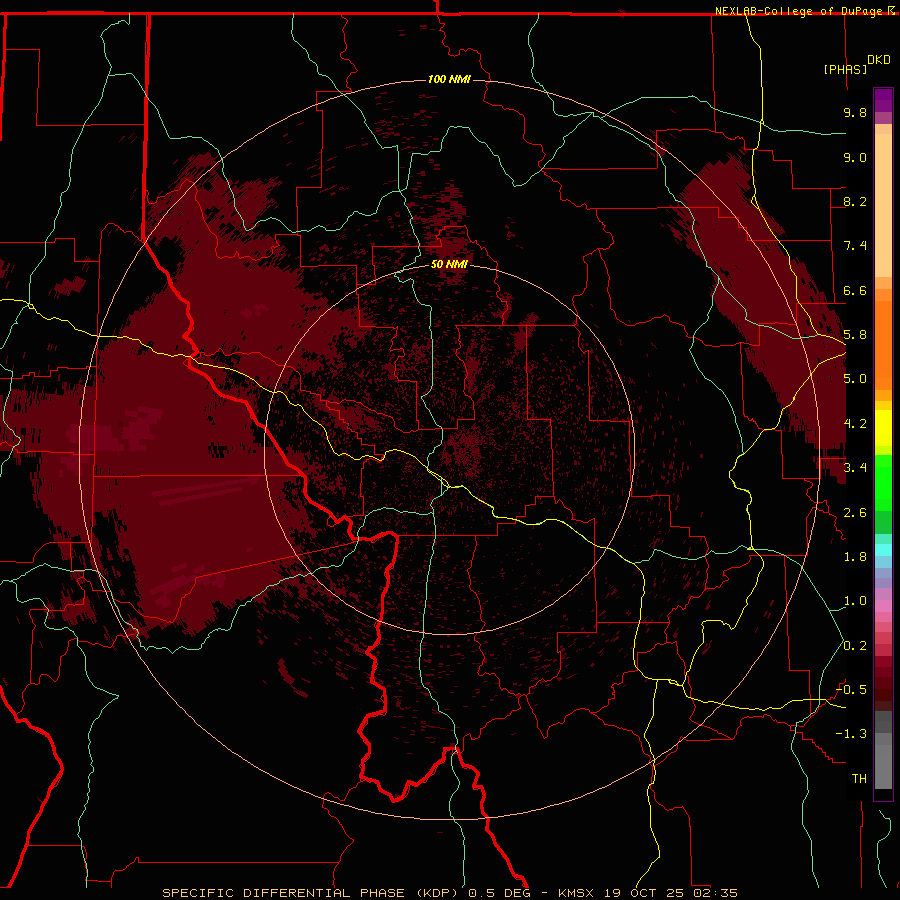Pick the bright green segment of the color bar
Viewport: 900px width, 900px height.
click(883, 482)
